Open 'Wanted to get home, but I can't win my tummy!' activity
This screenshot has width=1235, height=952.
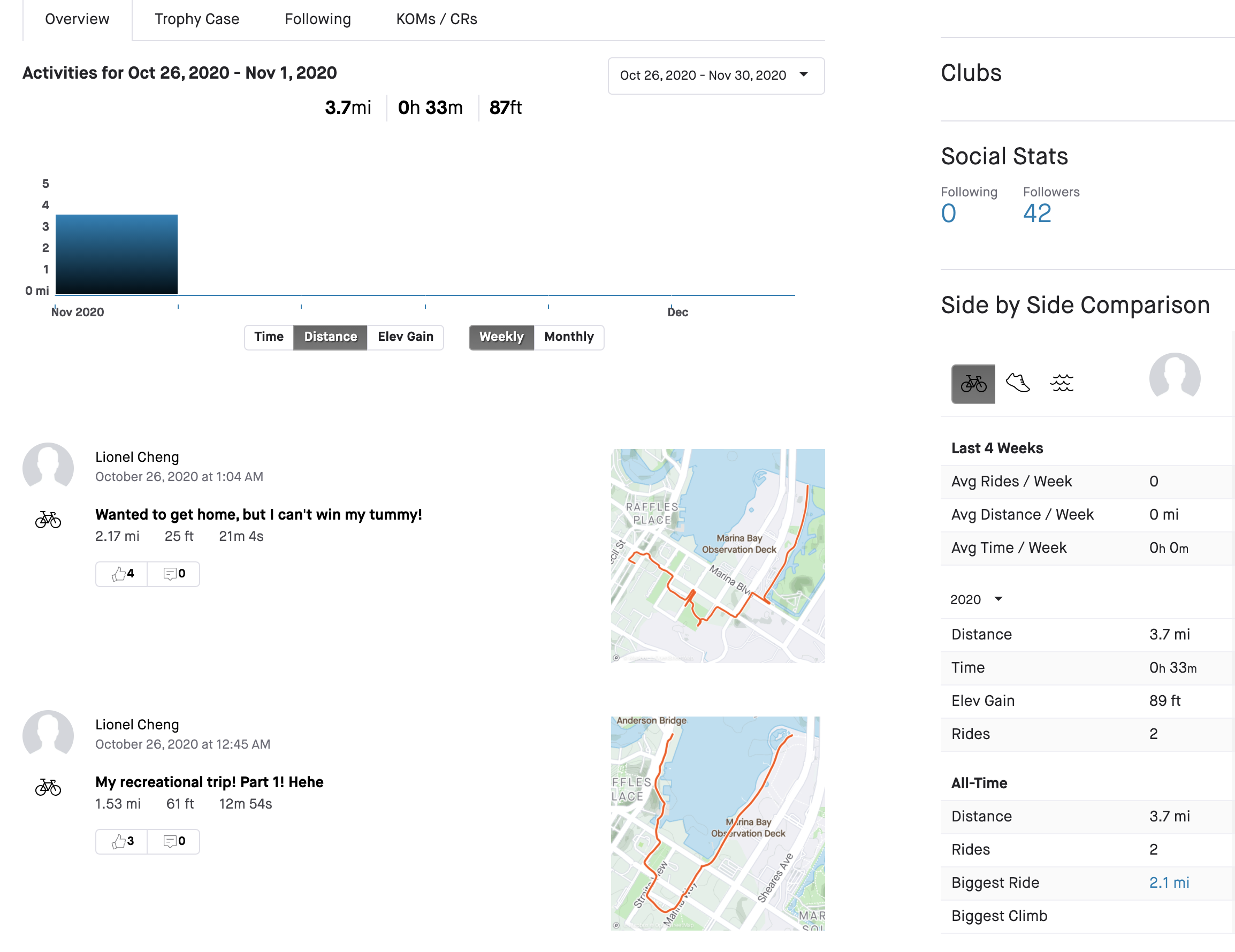258,514
